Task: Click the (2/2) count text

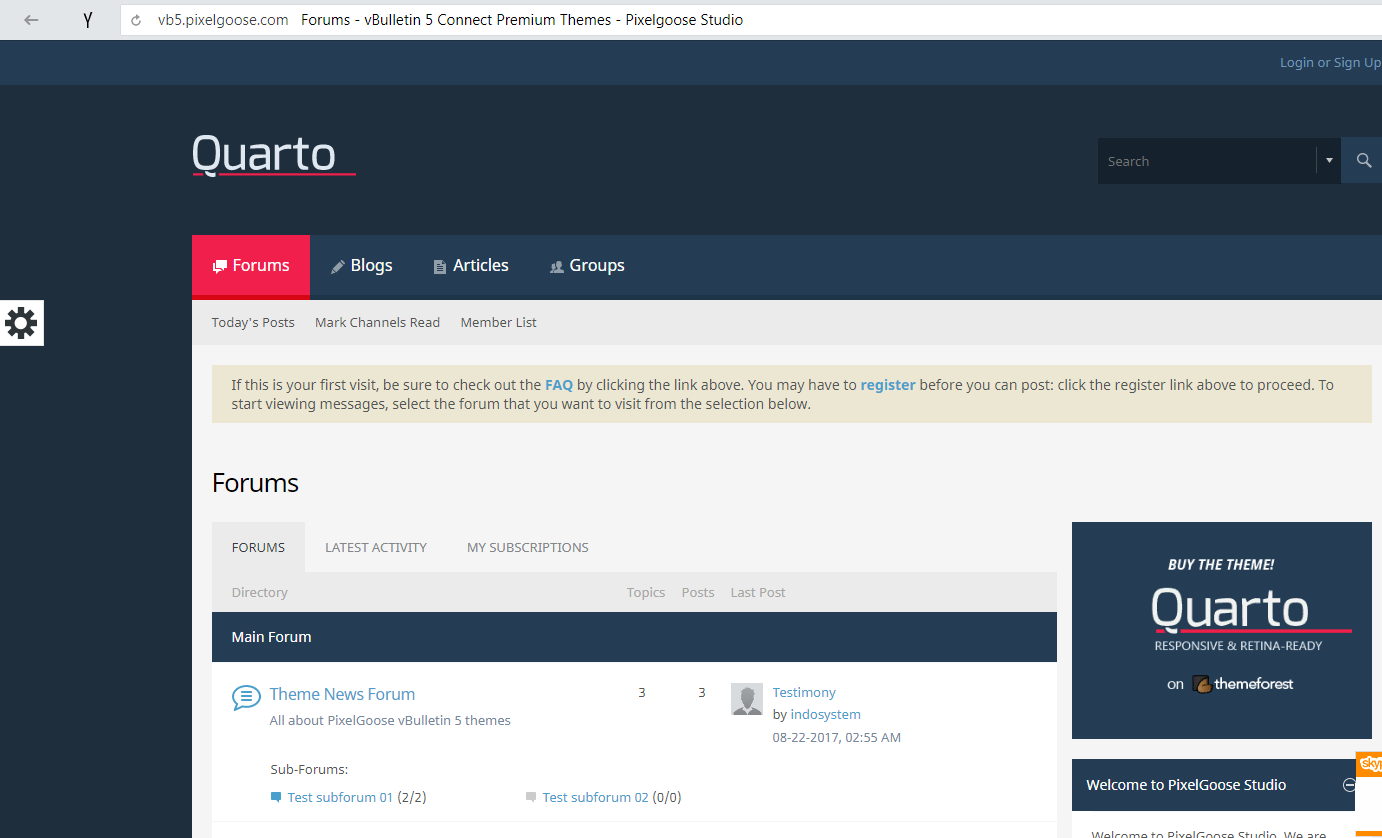Action: 412,797
